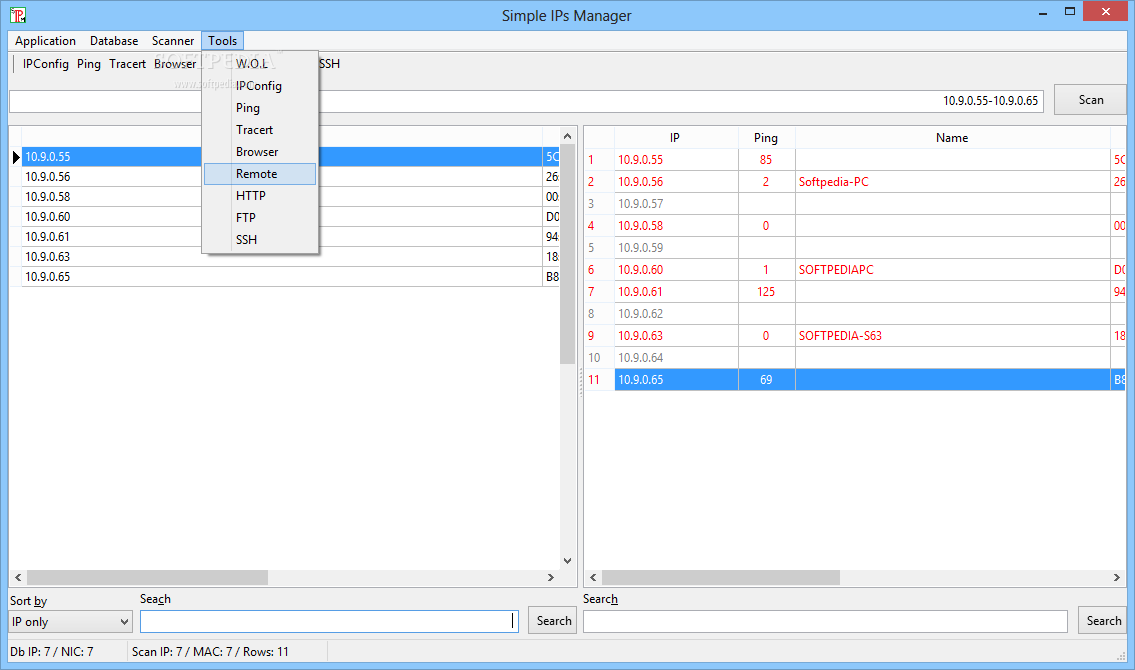Viewport: 1135px width, 670px height.
Task: Start scan with the Scan button
Action: (x=1090, y=100)
